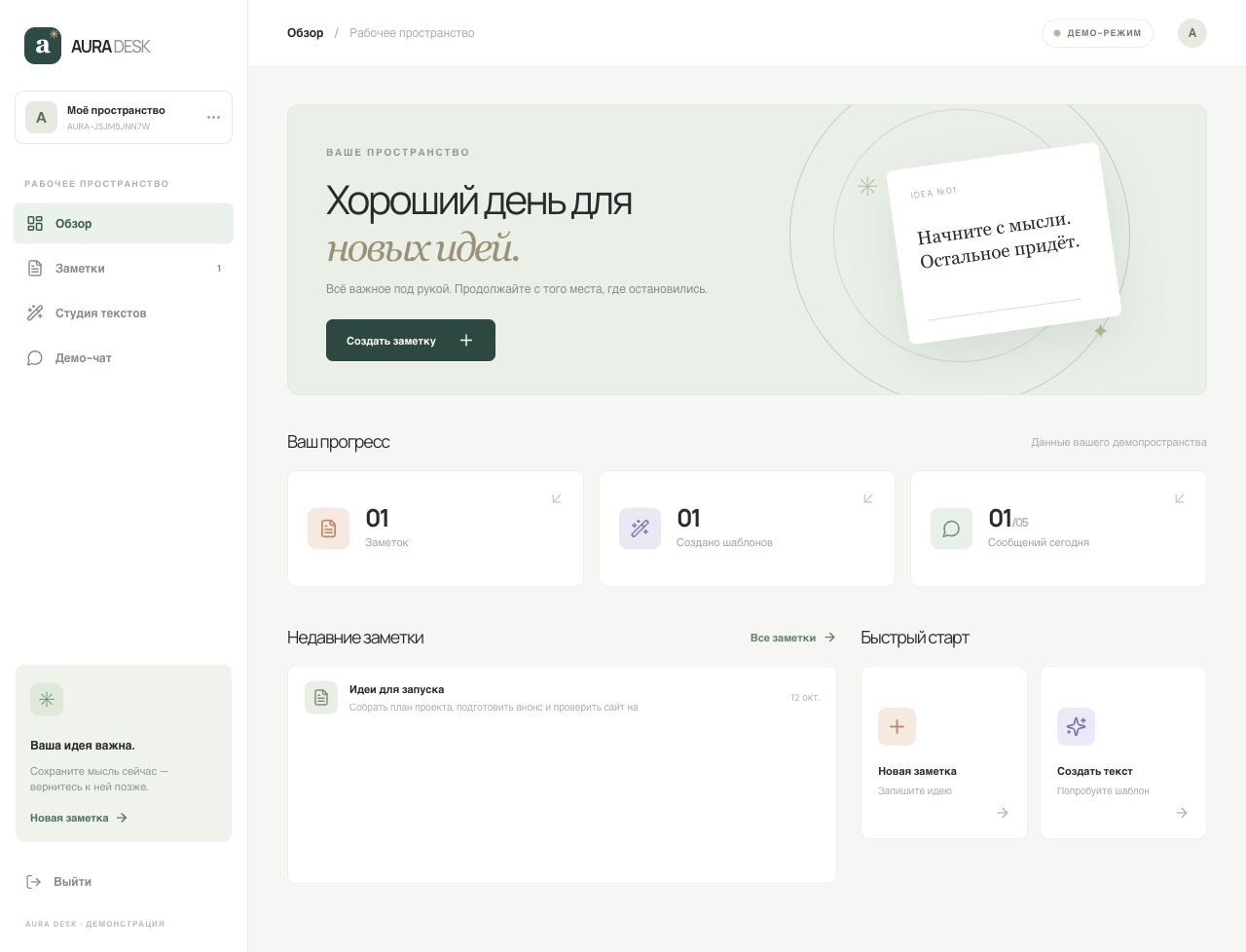
Task: Click the purple wand icon on templates card
Action: pos(640,529)
